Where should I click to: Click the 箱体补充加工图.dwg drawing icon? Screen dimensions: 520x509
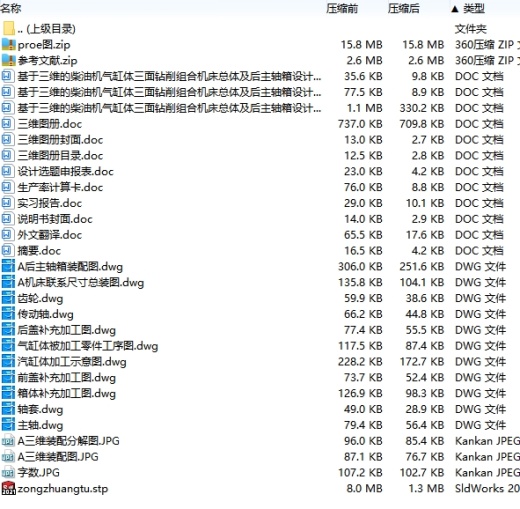click(x=8, y=393)
